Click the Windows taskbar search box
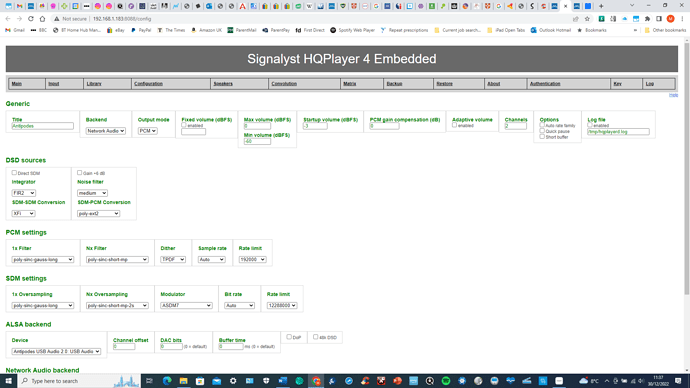Image resolution: width=690 pixels, height=388 pixels. (79, 381)
